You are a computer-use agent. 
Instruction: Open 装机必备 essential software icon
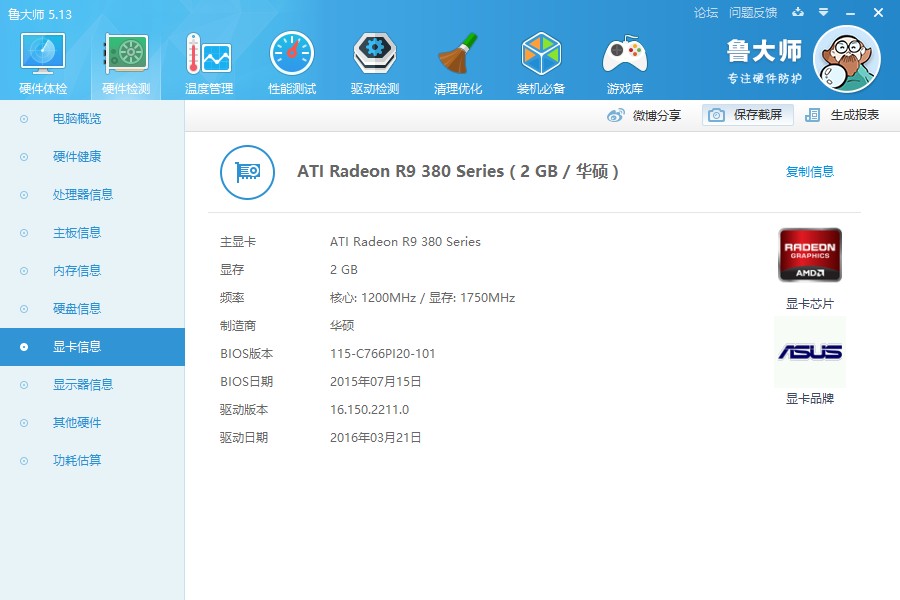click(541, 53)
